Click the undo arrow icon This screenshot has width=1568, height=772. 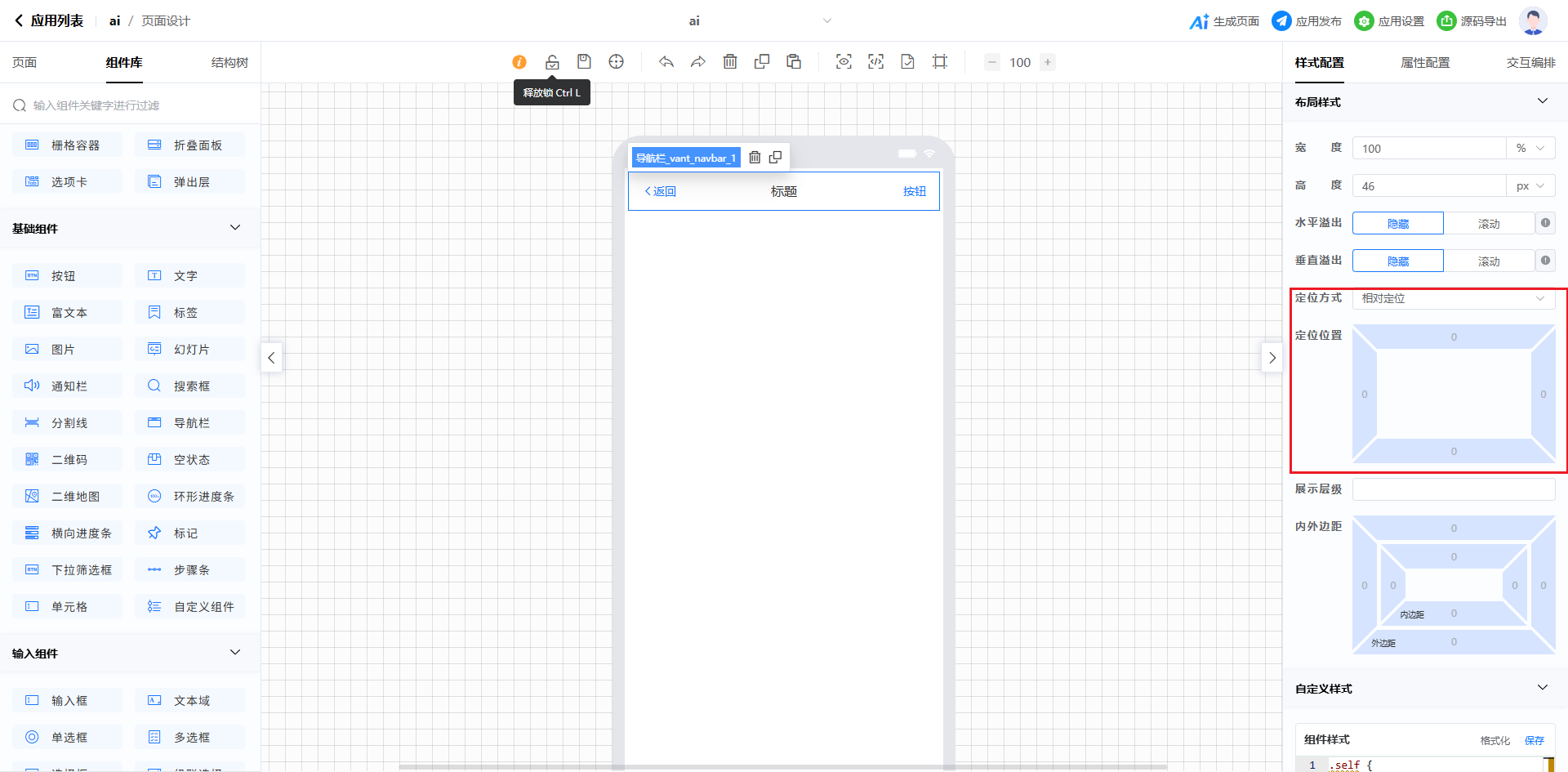666,62
